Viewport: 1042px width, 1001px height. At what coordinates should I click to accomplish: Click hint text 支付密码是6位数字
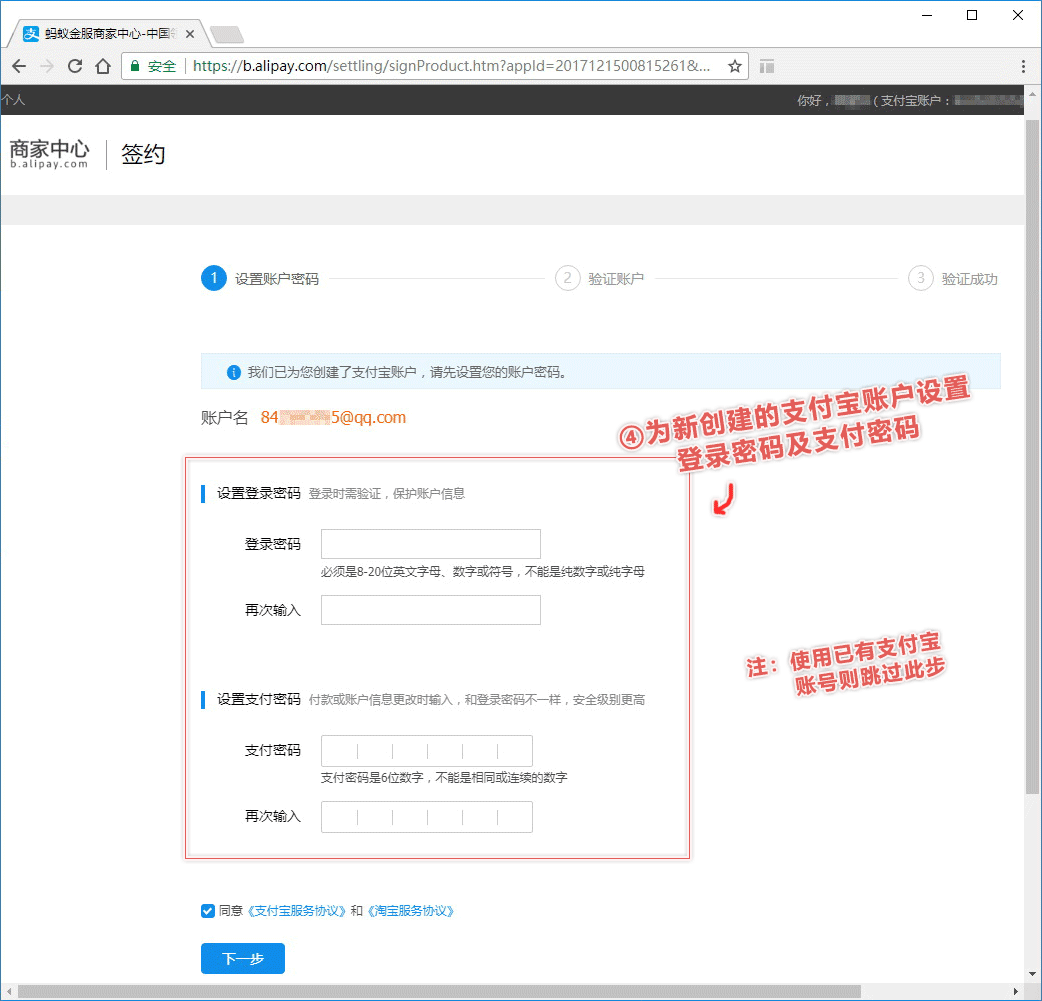coord(444,778)
